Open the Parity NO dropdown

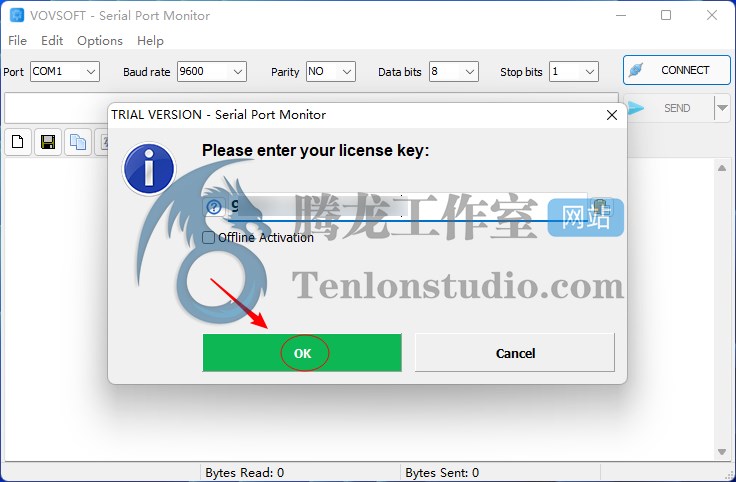pyautogui.click(x=330, y=72)
